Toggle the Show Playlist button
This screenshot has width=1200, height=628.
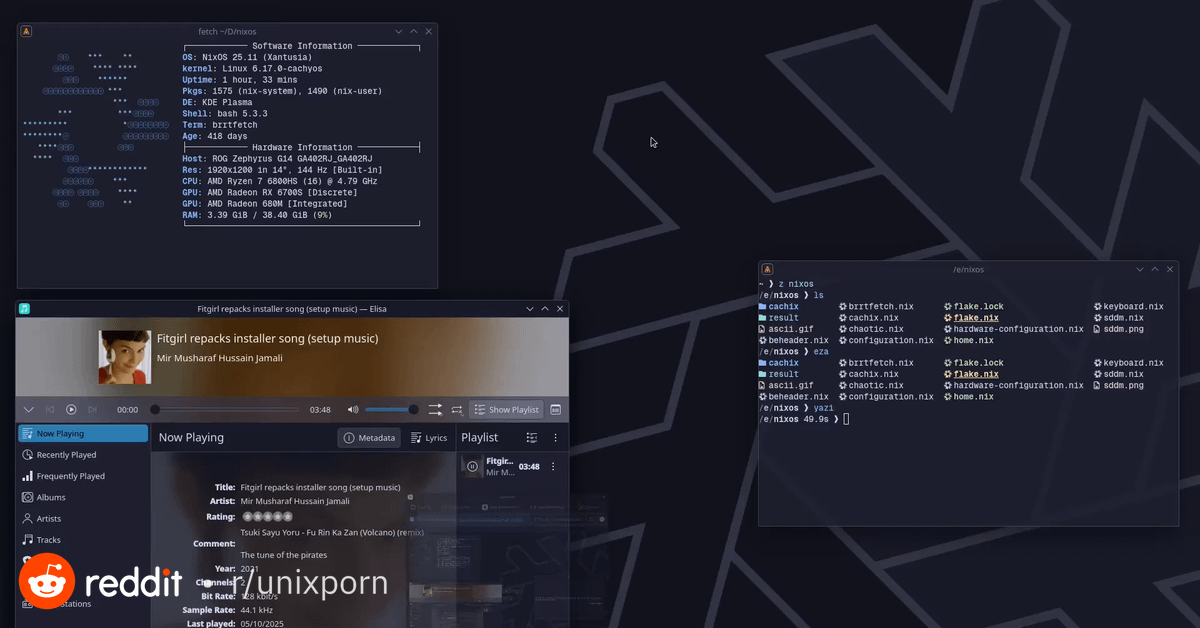coord(506,410)
